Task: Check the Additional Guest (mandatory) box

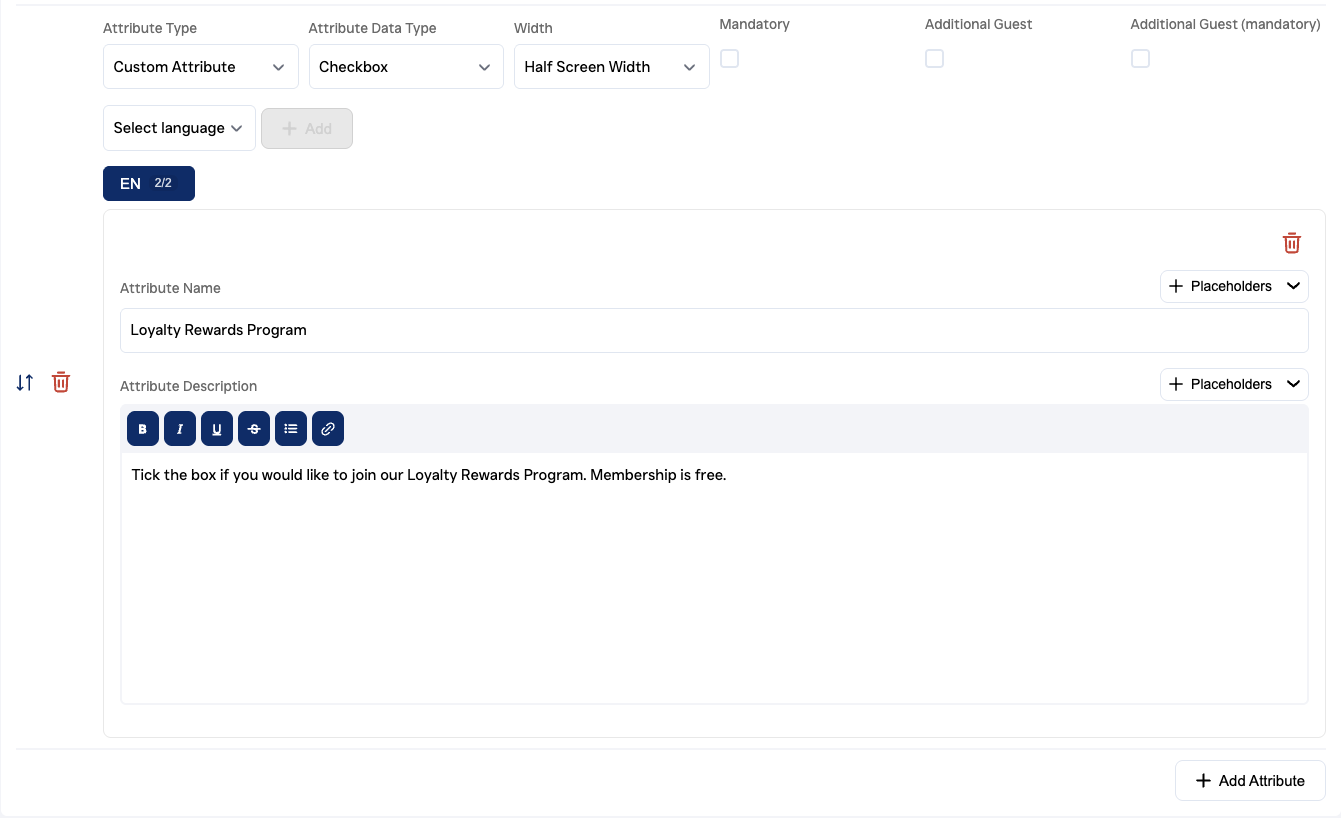Action: pos(1140,59)
